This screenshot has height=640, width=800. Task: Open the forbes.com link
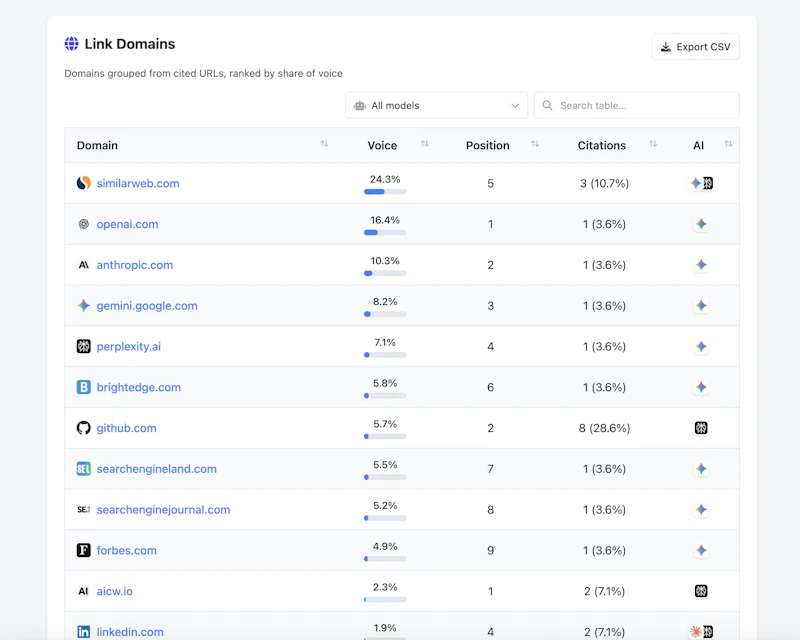point(127,551)
